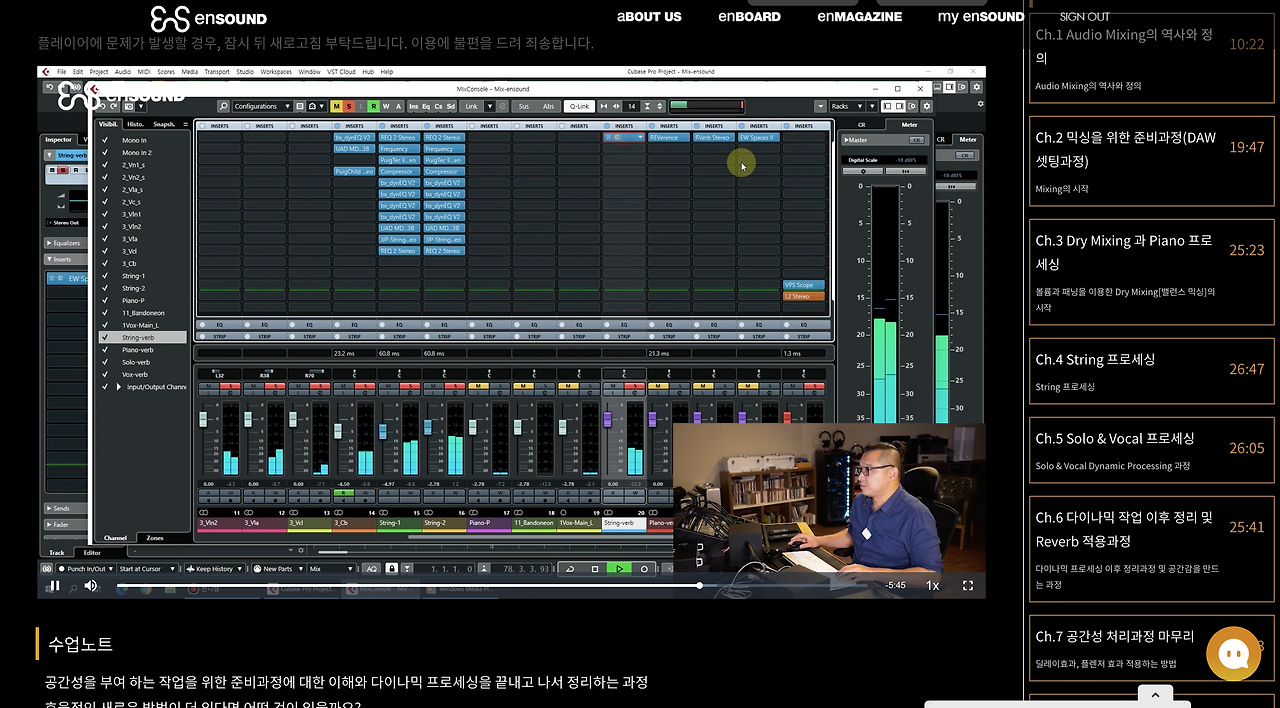Click the MixConsole redo arrow icon
The image size is (1280, 708).
[x=113, y=106]
